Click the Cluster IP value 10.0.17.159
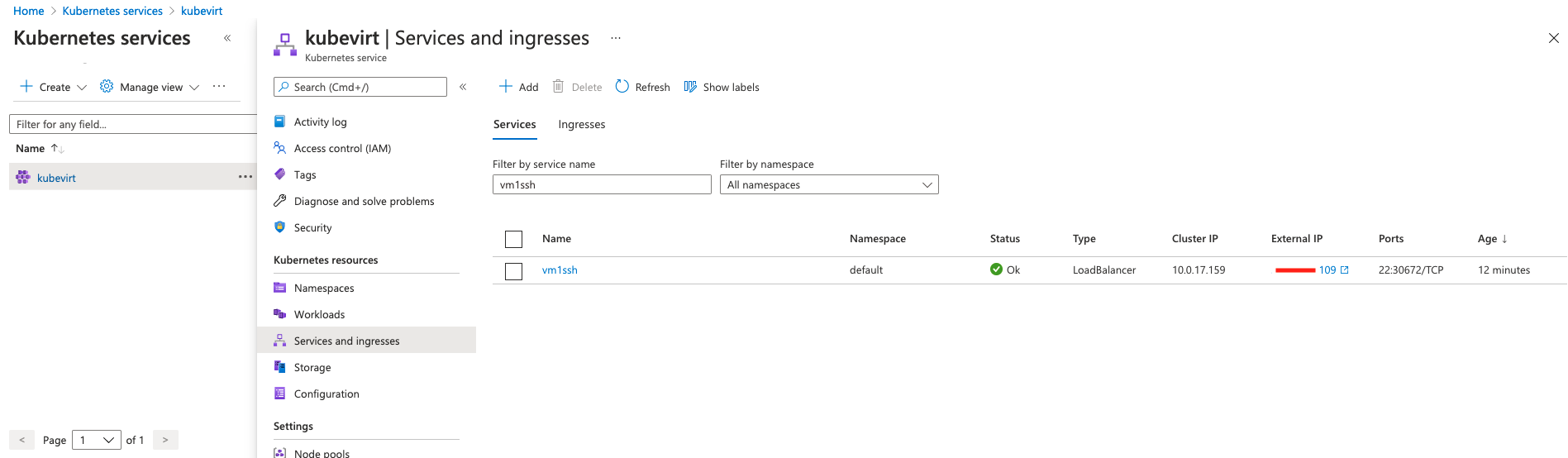This screenshot has height=458, width=1568. coord(1199,270)
